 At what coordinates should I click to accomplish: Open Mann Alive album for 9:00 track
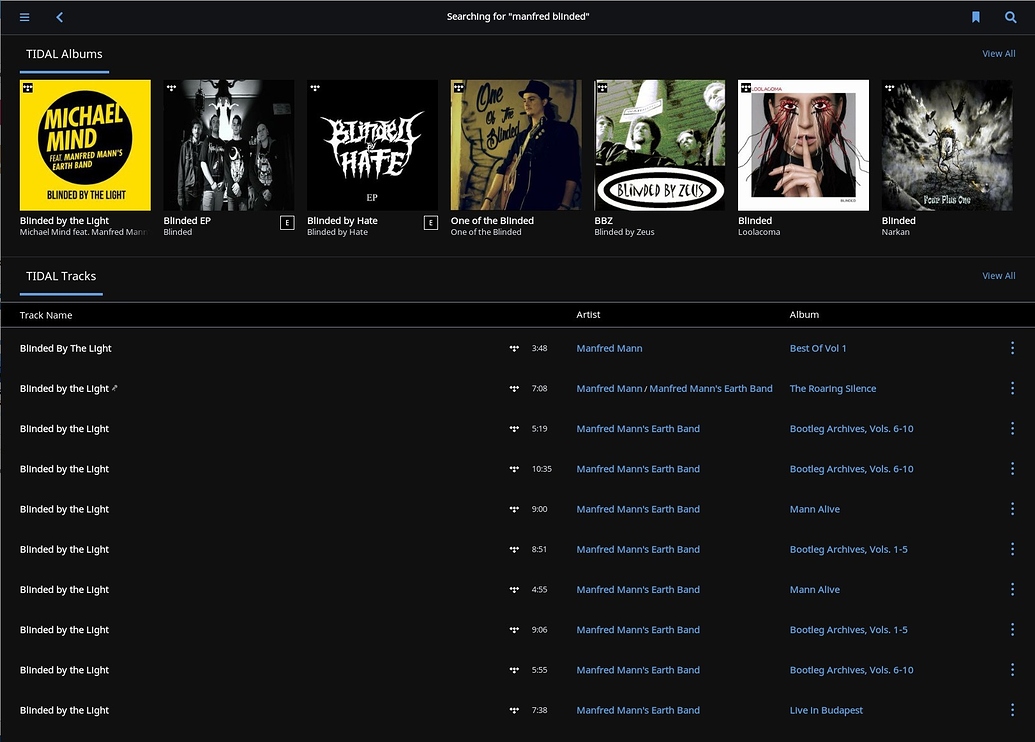[x=815, y=509]
